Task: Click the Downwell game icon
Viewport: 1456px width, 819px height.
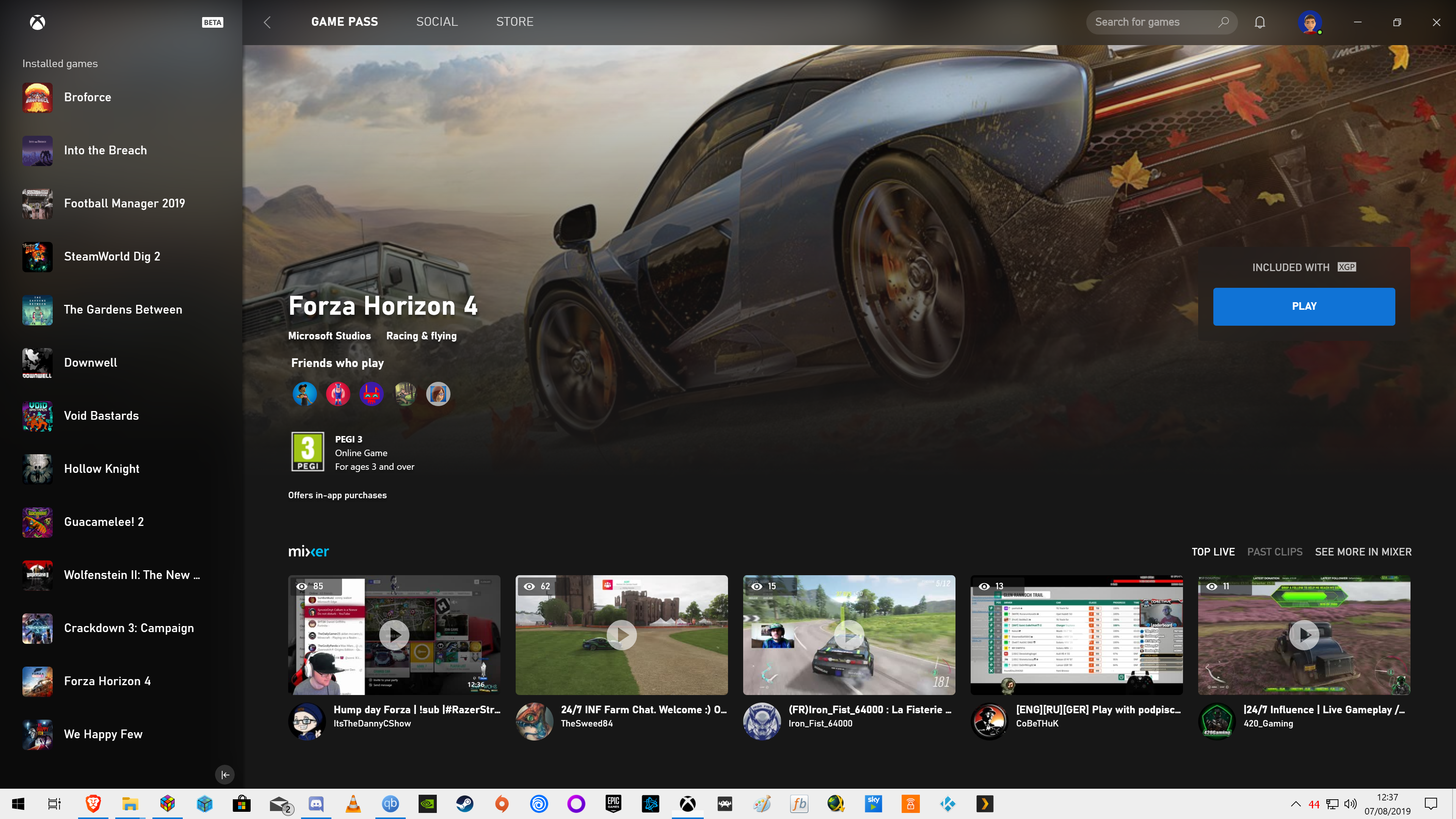Action: [x=37, y=363]
